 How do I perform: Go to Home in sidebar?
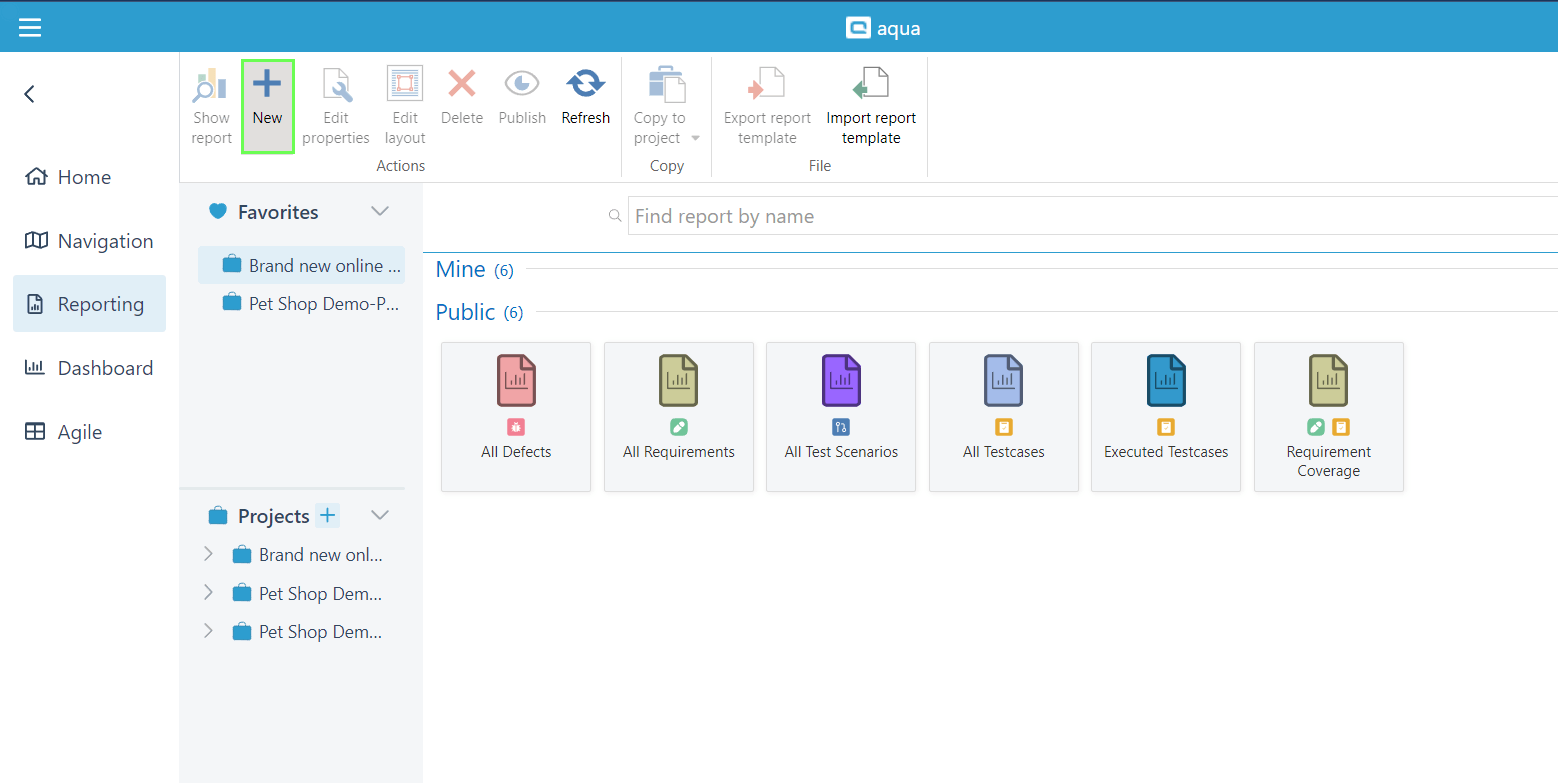[x=84, y=177]
